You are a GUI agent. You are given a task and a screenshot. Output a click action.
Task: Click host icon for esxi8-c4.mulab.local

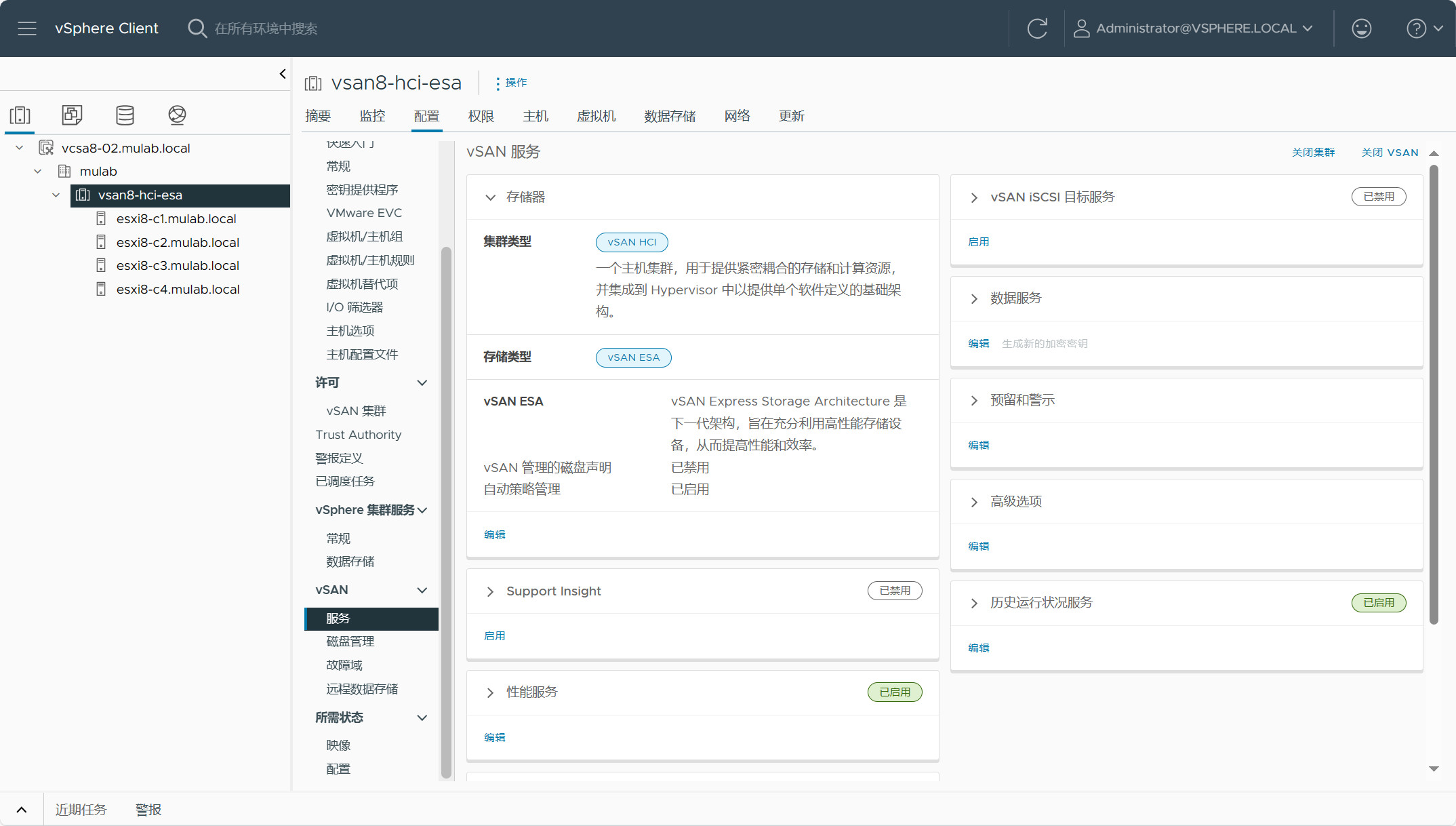101,289
